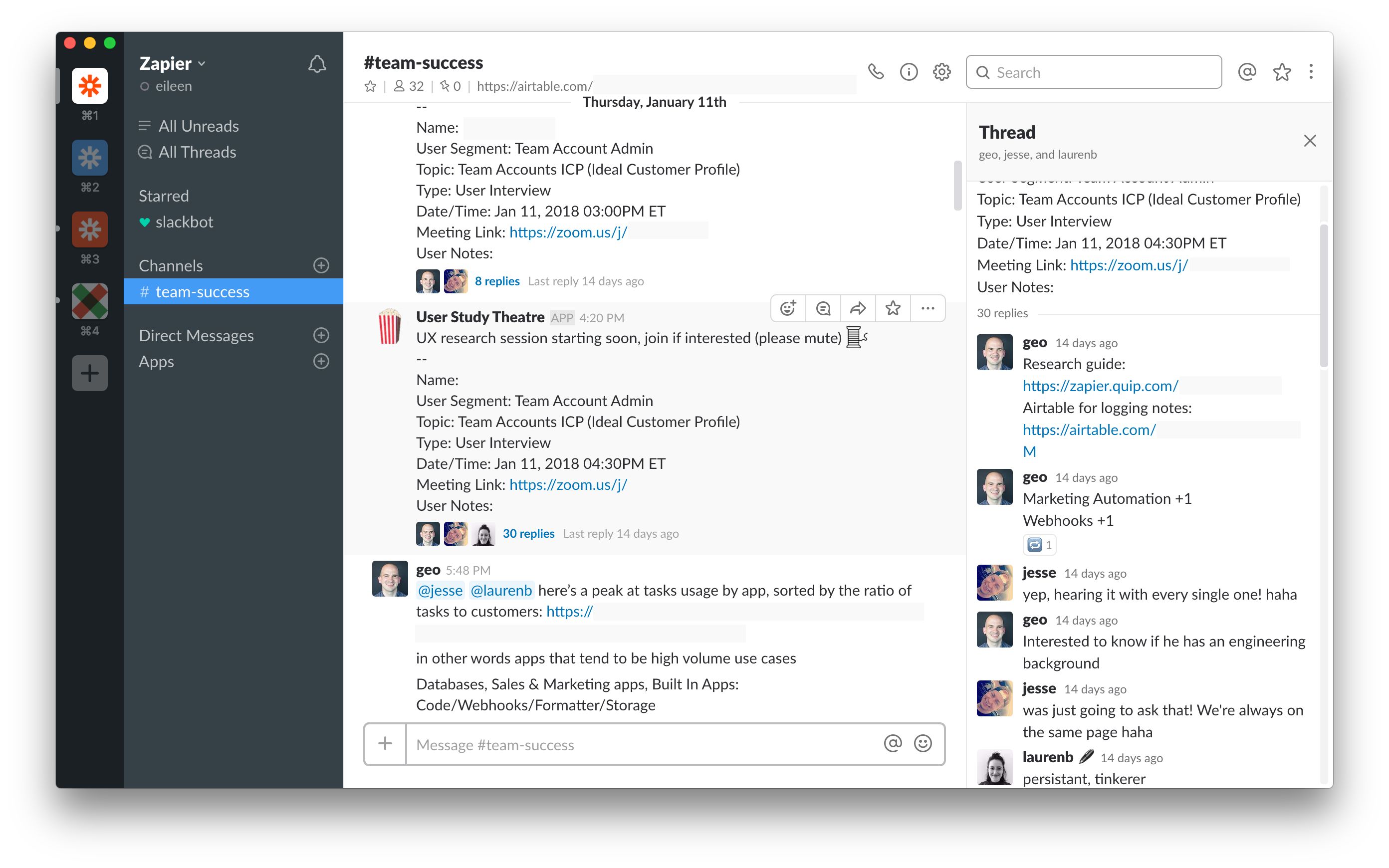Viewport: 1389px width, 868px height.
Task: Open the zapier.quip.com research guide link
Action: pos(1100,386)
